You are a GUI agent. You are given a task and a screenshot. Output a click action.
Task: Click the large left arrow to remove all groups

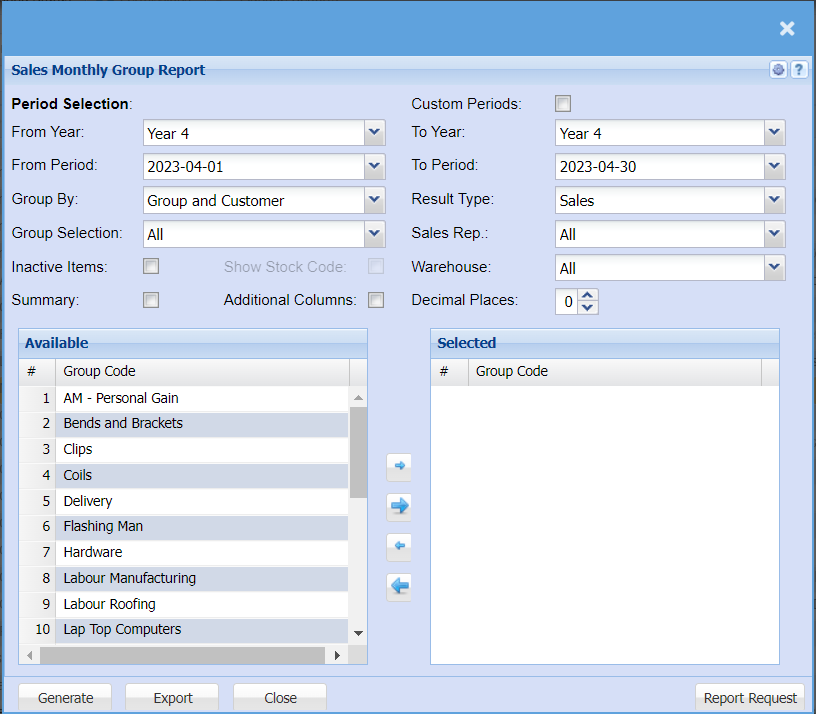tap(399, 586)
